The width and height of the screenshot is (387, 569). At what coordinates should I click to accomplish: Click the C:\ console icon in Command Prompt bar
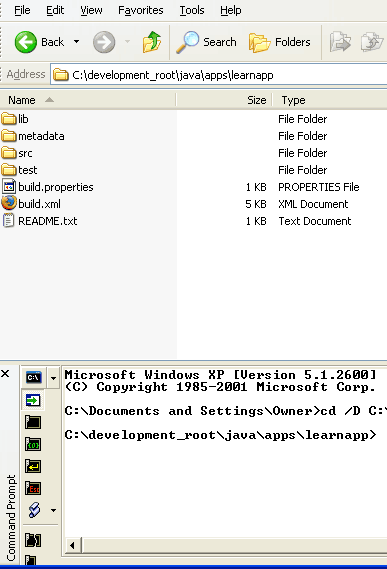point(34,378)
